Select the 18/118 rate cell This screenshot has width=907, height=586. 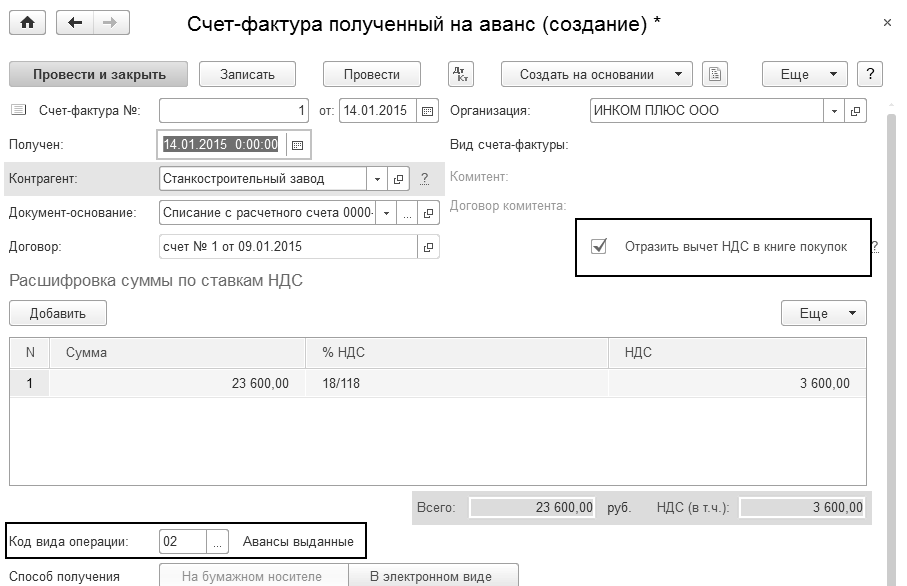coord(457,383)
